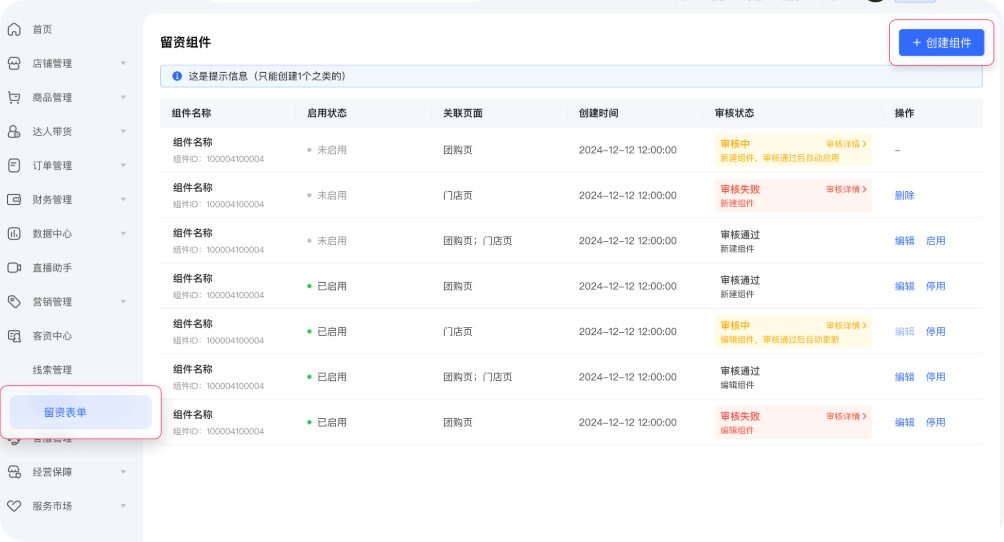Open the 客资中心 menu label
The width and height of the screenshot is (1004, 542).
[53, 336]
